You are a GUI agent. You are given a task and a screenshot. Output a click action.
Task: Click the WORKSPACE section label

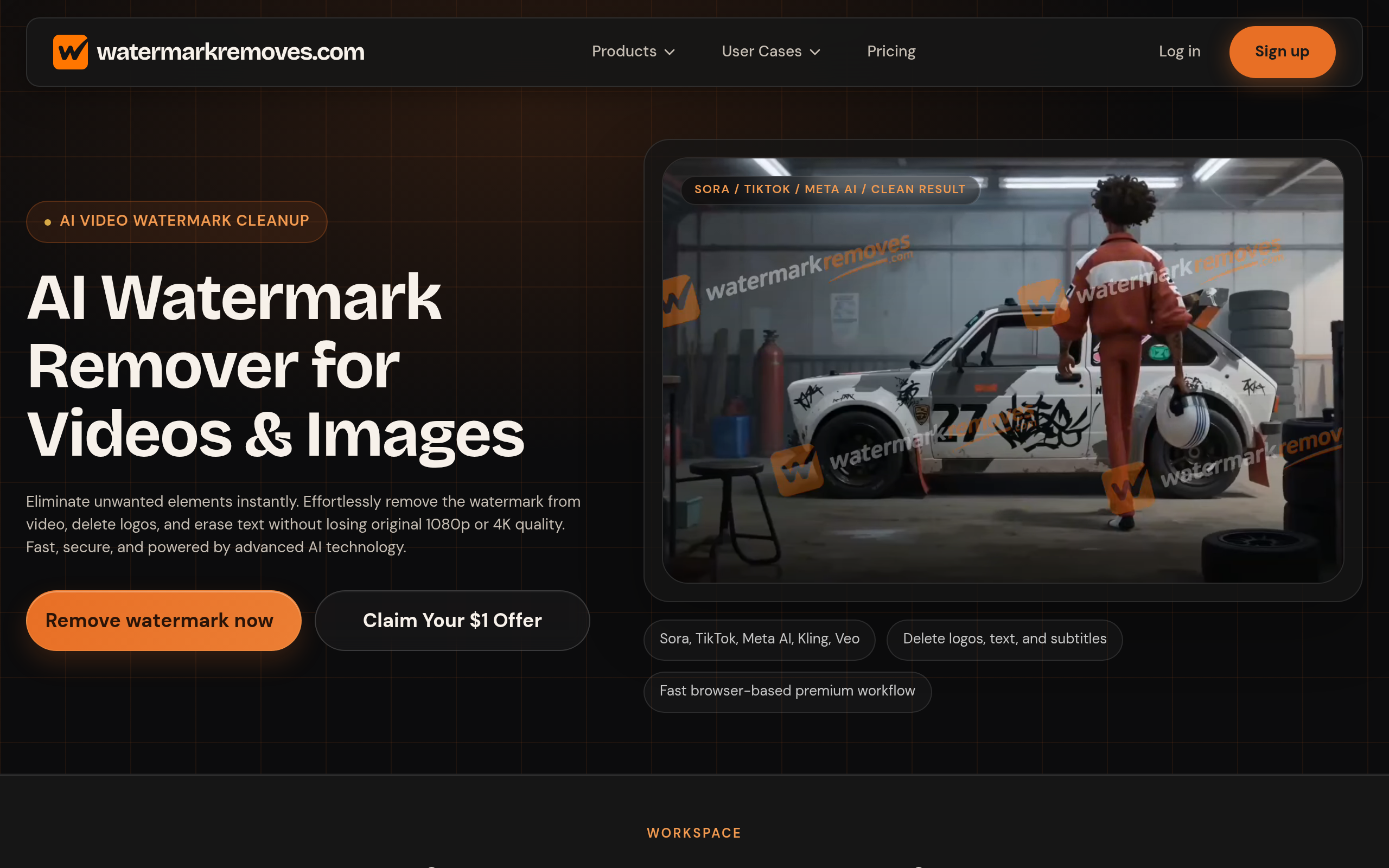694,833
